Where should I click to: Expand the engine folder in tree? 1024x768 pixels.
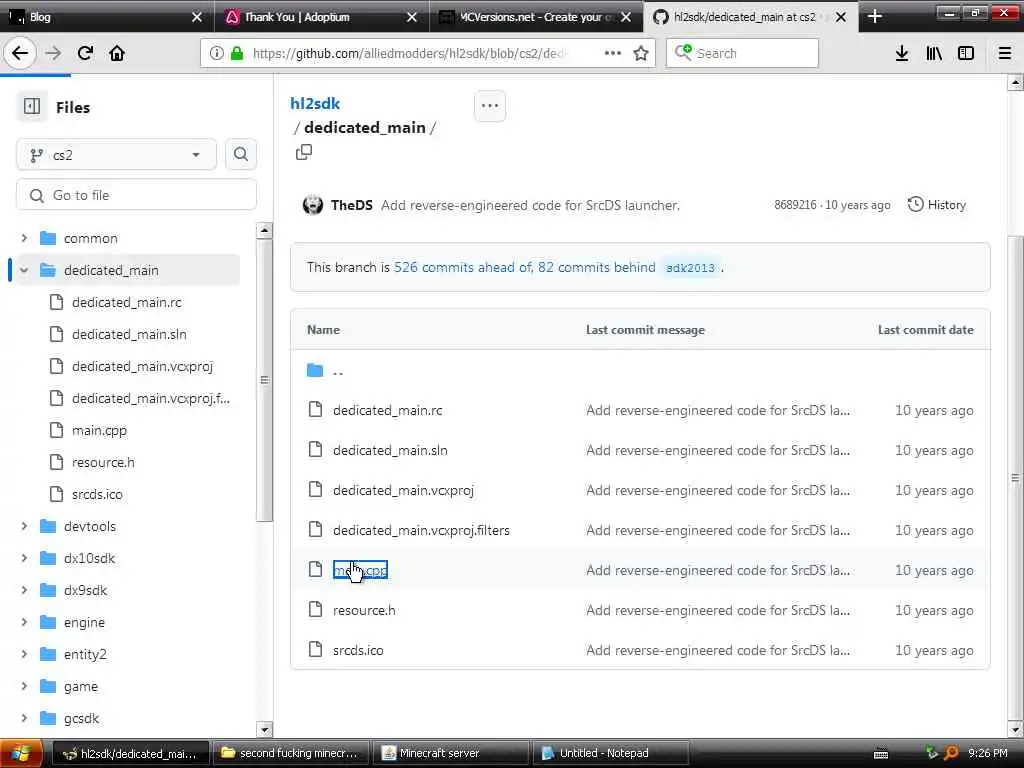tap(24, 622)
